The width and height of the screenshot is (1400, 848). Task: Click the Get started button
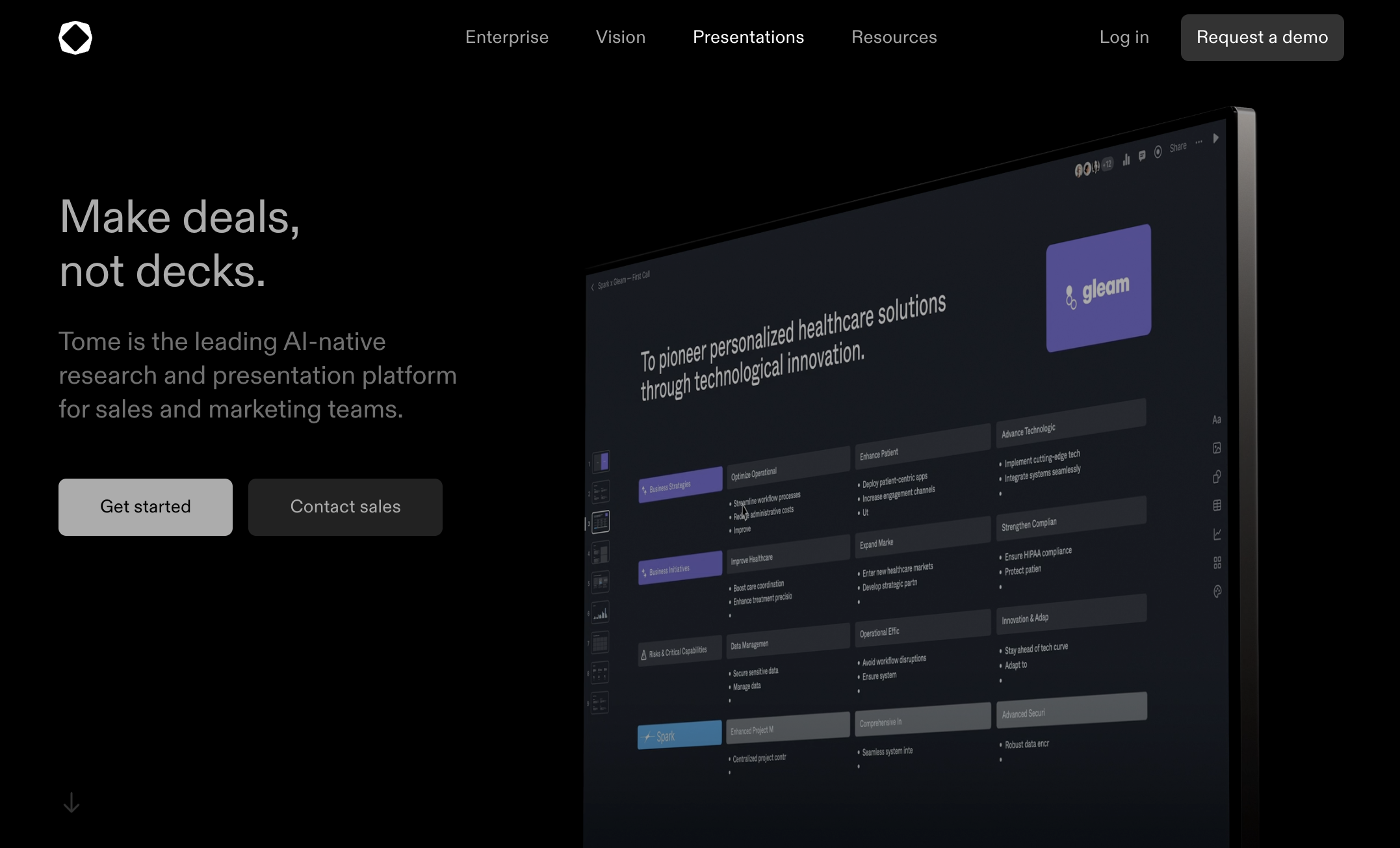click(x=146, y=507)
